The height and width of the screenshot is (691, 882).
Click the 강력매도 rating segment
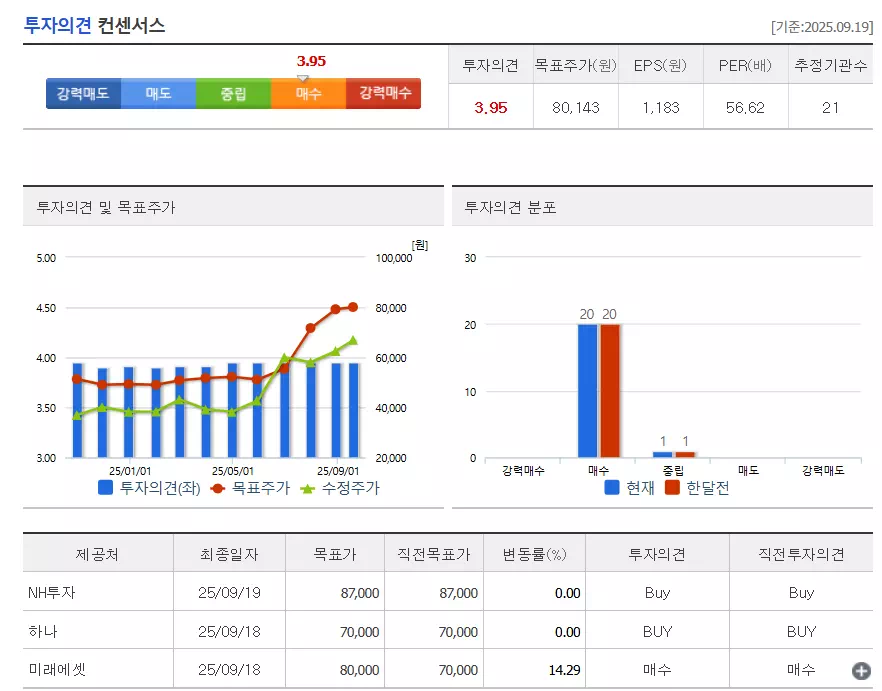(83, 93)
